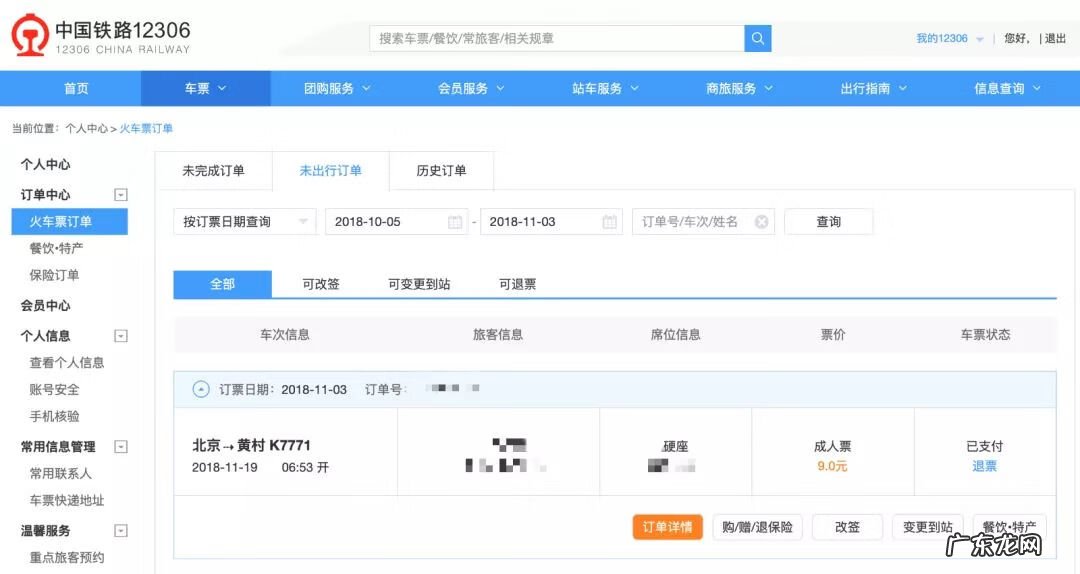Open 餐饮•特产 in the sidebar
Image resolution: width=1080 pixels, height=574 pixels.
56,248
